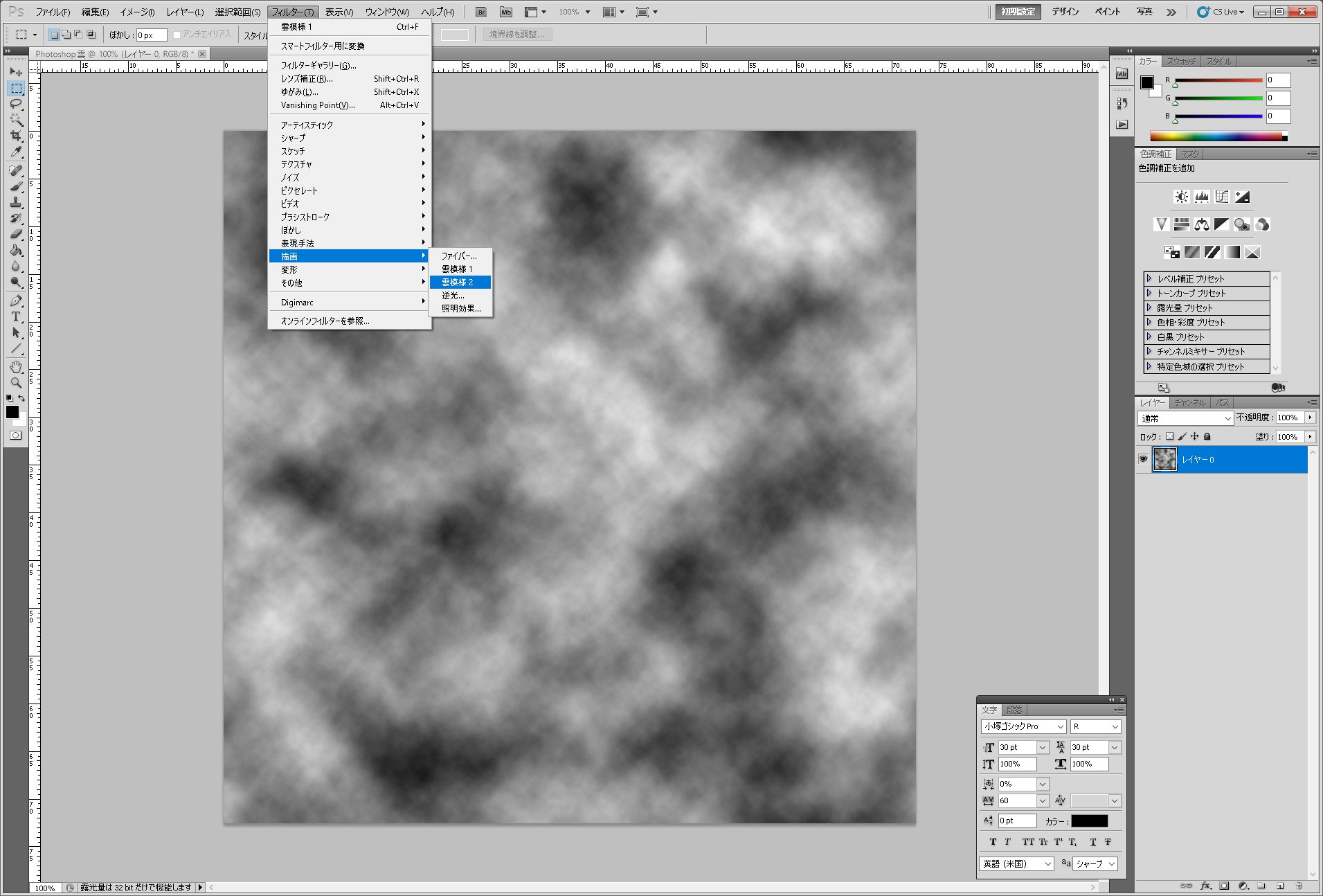This screenshot has height=896, width=1323.
Task: Launch Adobe Bridge from Br icon
Action: tap(481, 12)
